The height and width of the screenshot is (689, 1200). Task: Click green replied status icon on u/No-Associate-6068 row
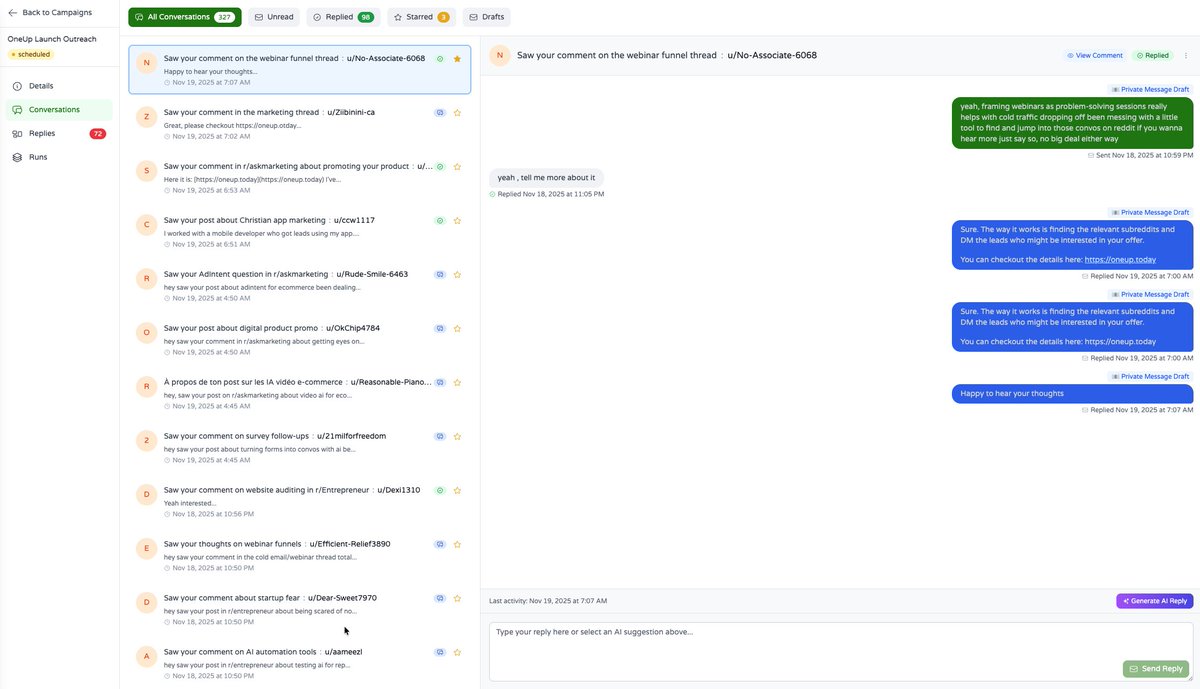click(x=440, y=59)
